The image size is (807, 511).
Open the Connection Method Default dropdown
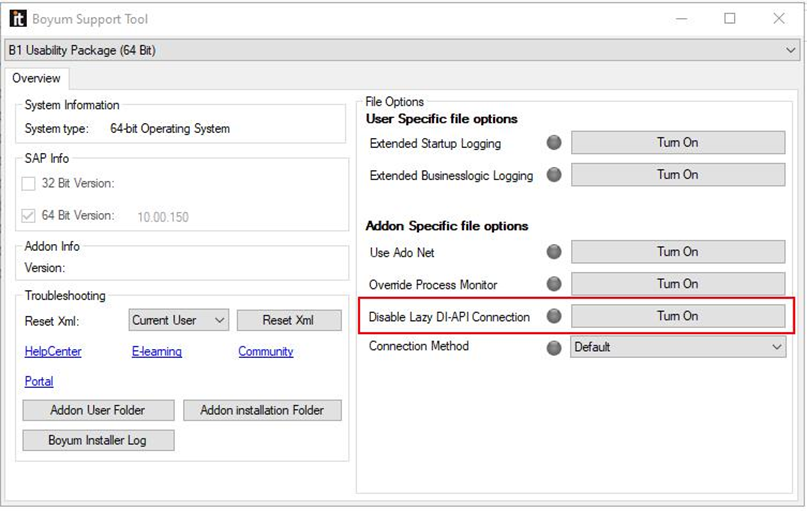678,347
